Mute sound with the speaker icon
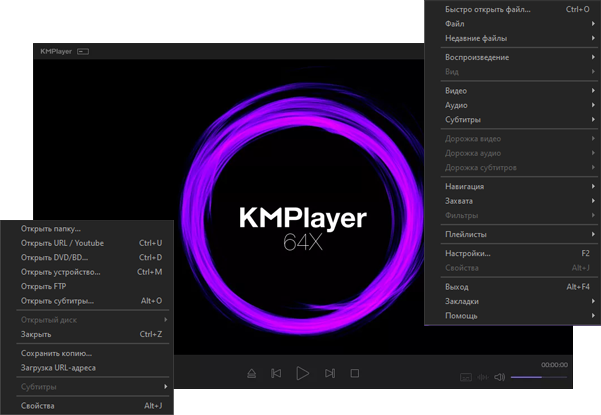 [499, 377]
